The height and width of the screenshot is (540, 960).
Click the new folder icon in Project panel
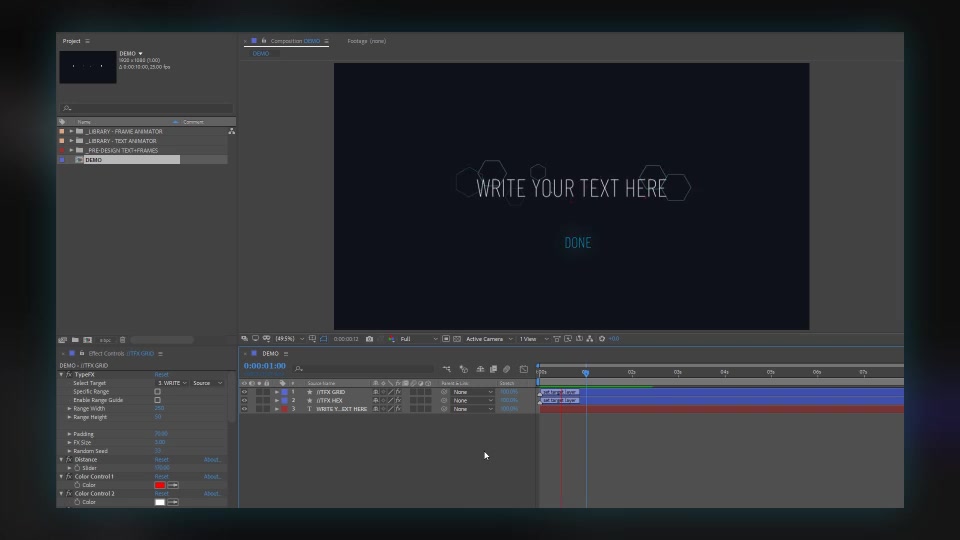pos(75,340)
